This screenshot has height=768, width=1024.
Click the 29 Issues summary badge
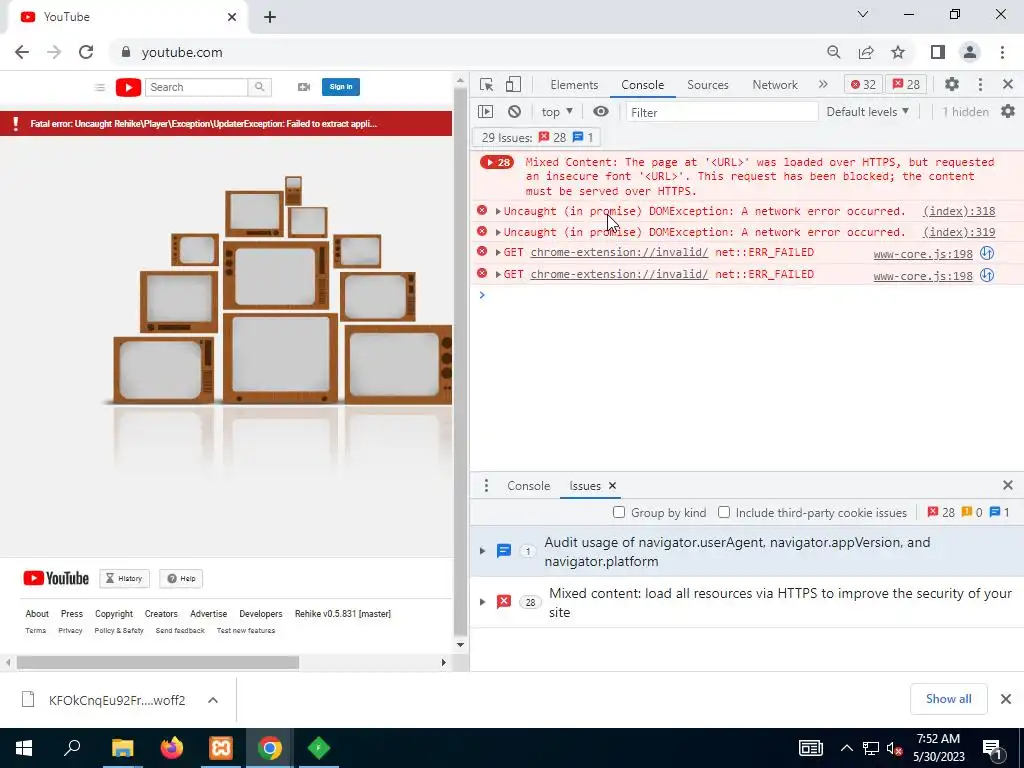(x=537, y=137)
